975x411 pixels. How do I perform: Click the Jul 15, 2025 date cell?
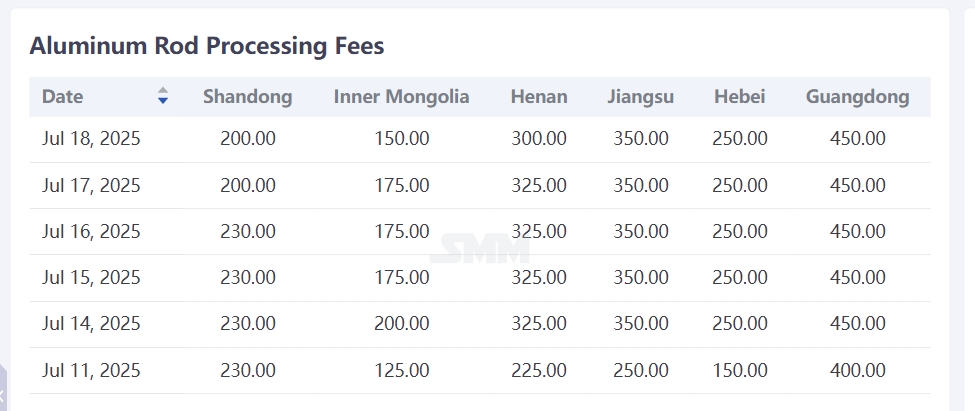91,277
